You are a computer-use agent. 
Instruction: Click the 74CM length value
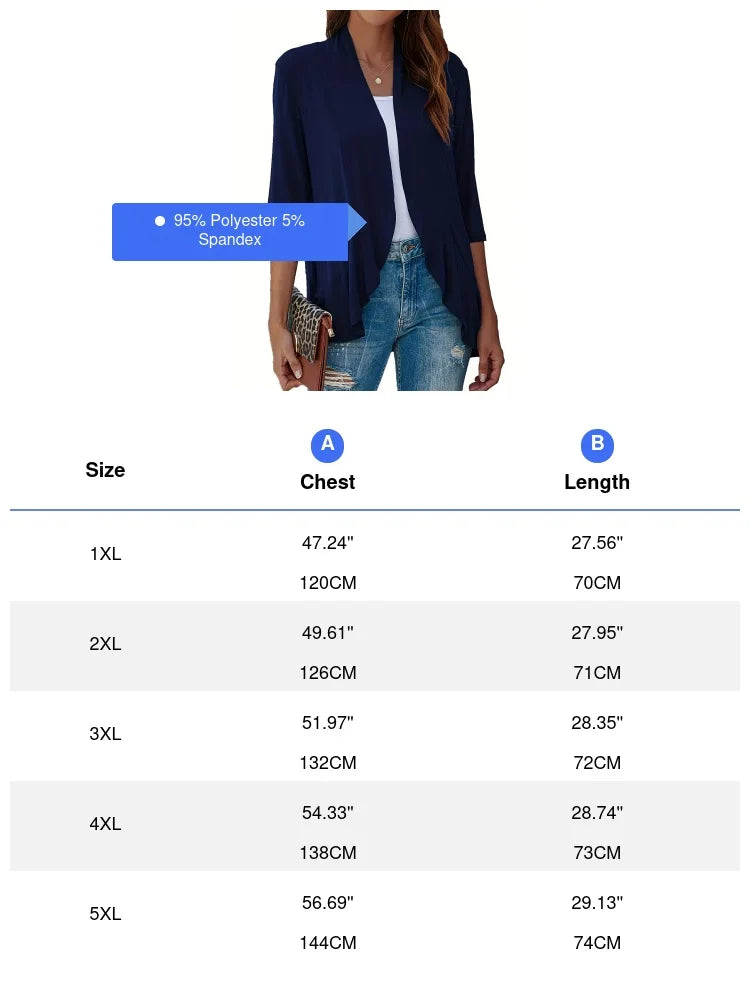pyautogui.click(x=597, y=943)
